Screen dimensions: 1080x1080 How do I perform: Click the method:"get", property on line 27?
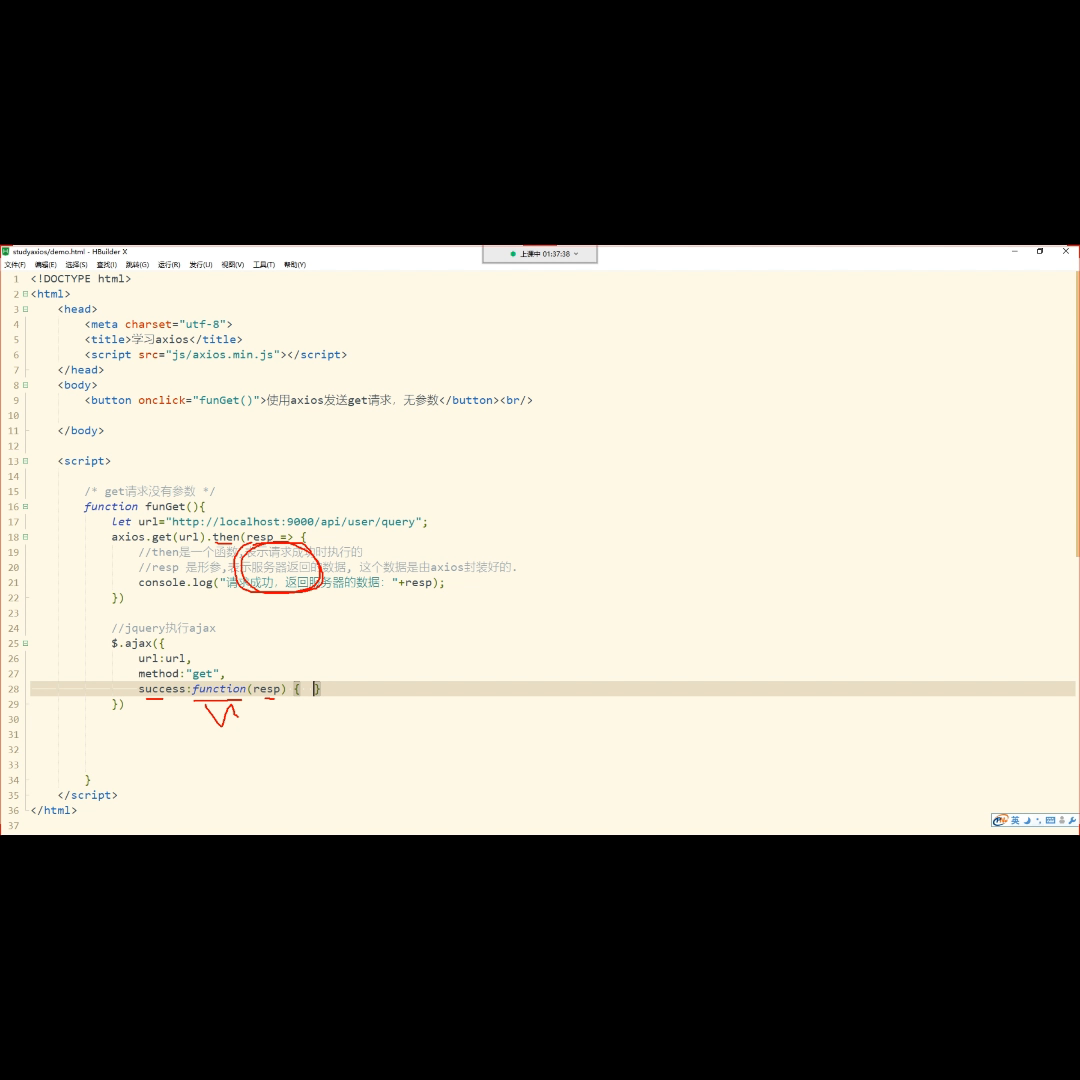coord(182,674)
